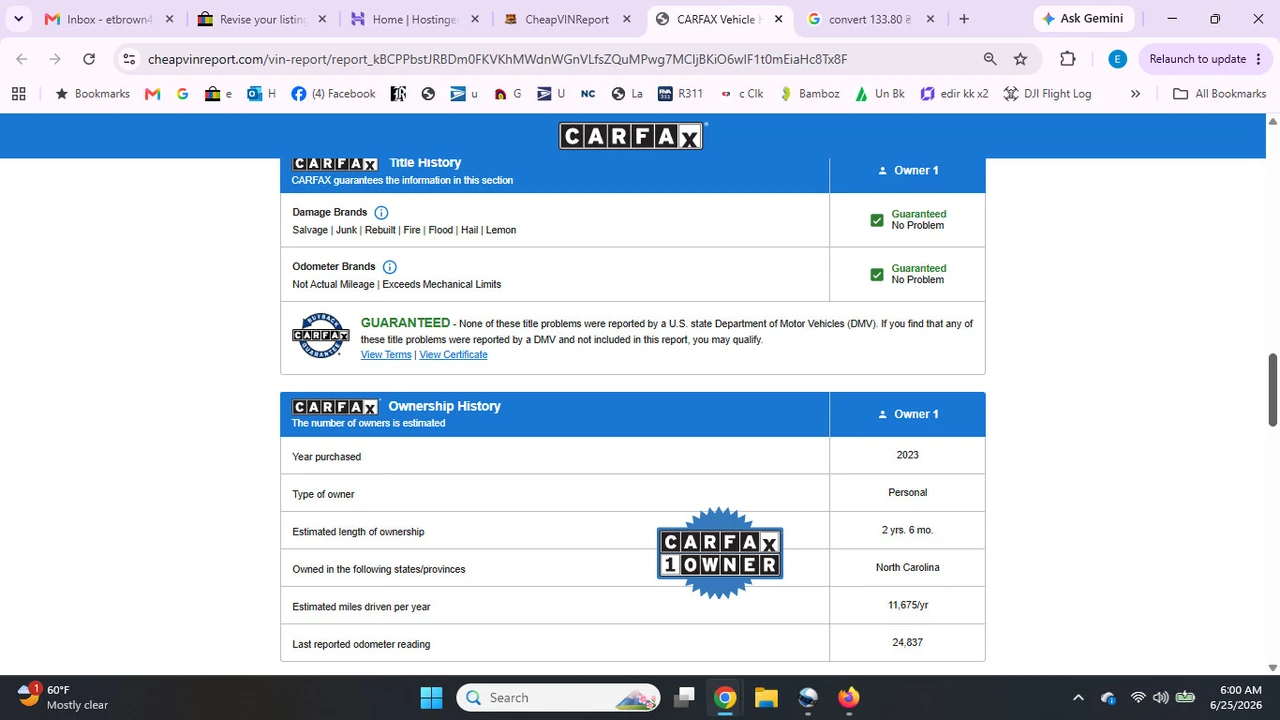Click the info icon beside Damage Brands
The height and width of the screenshot is (720, 1280).
click(x=381, y=213)
